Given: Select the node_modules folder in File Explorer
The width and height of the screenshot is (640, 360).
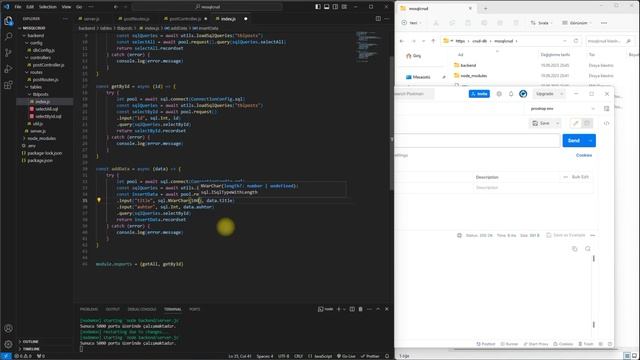Looking at the screenshot, I should click(473, 76).
